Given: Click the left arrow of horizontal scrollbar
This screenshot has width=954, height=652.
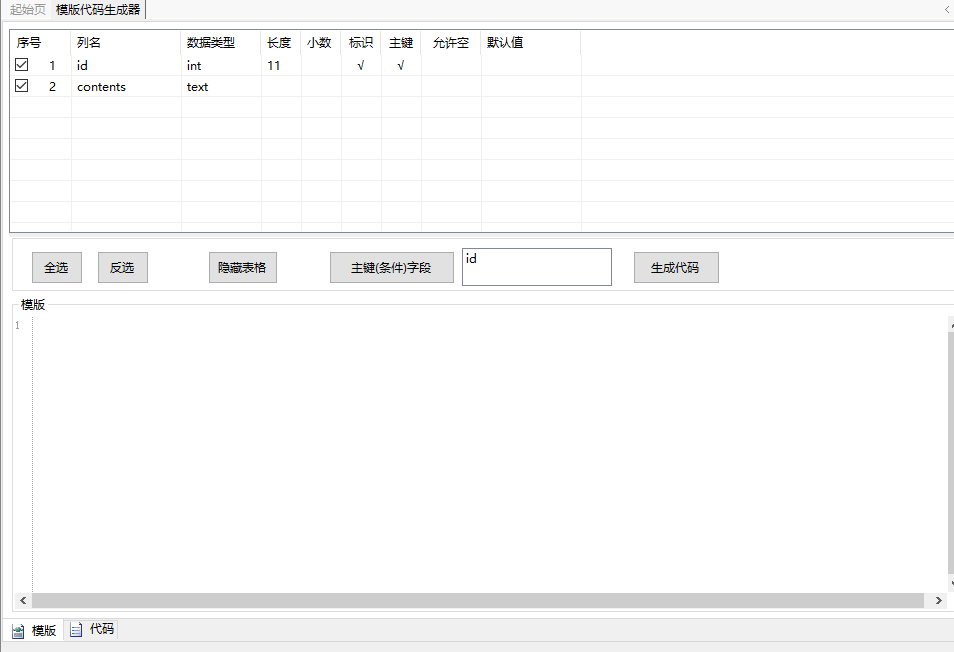Looking at the screenshot, I should click(23, 600).
